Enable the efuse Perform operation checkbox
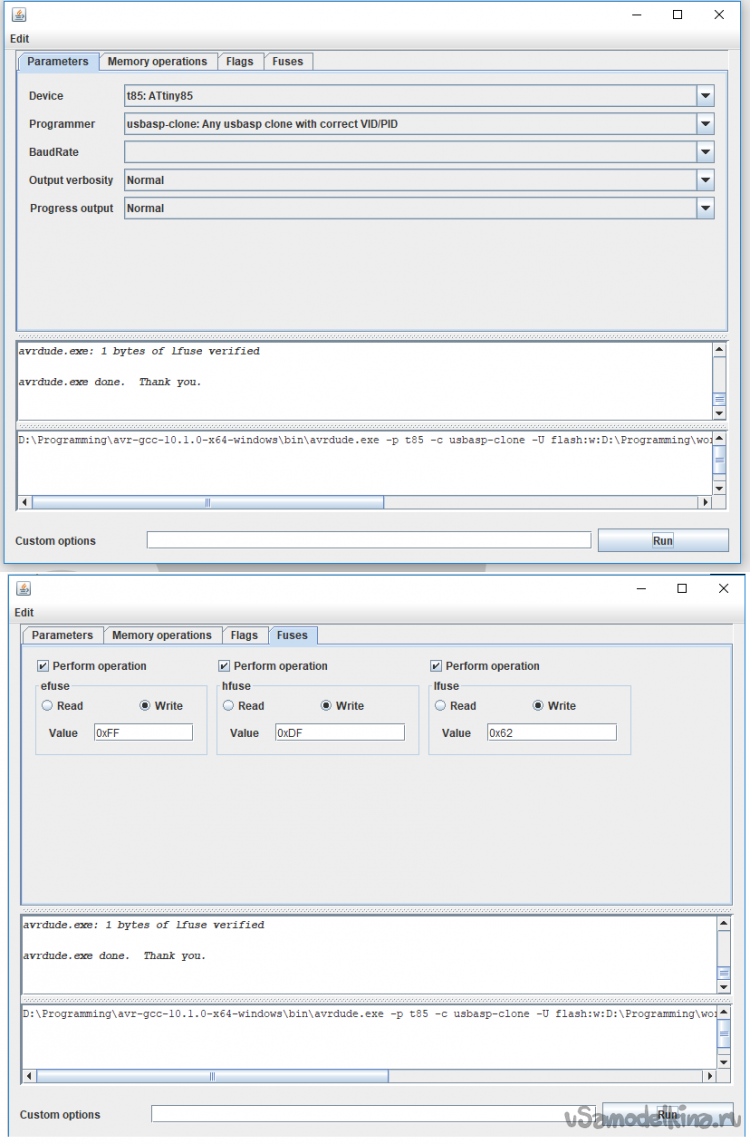This screenshot has width=750, height=1144. (43, 666)
